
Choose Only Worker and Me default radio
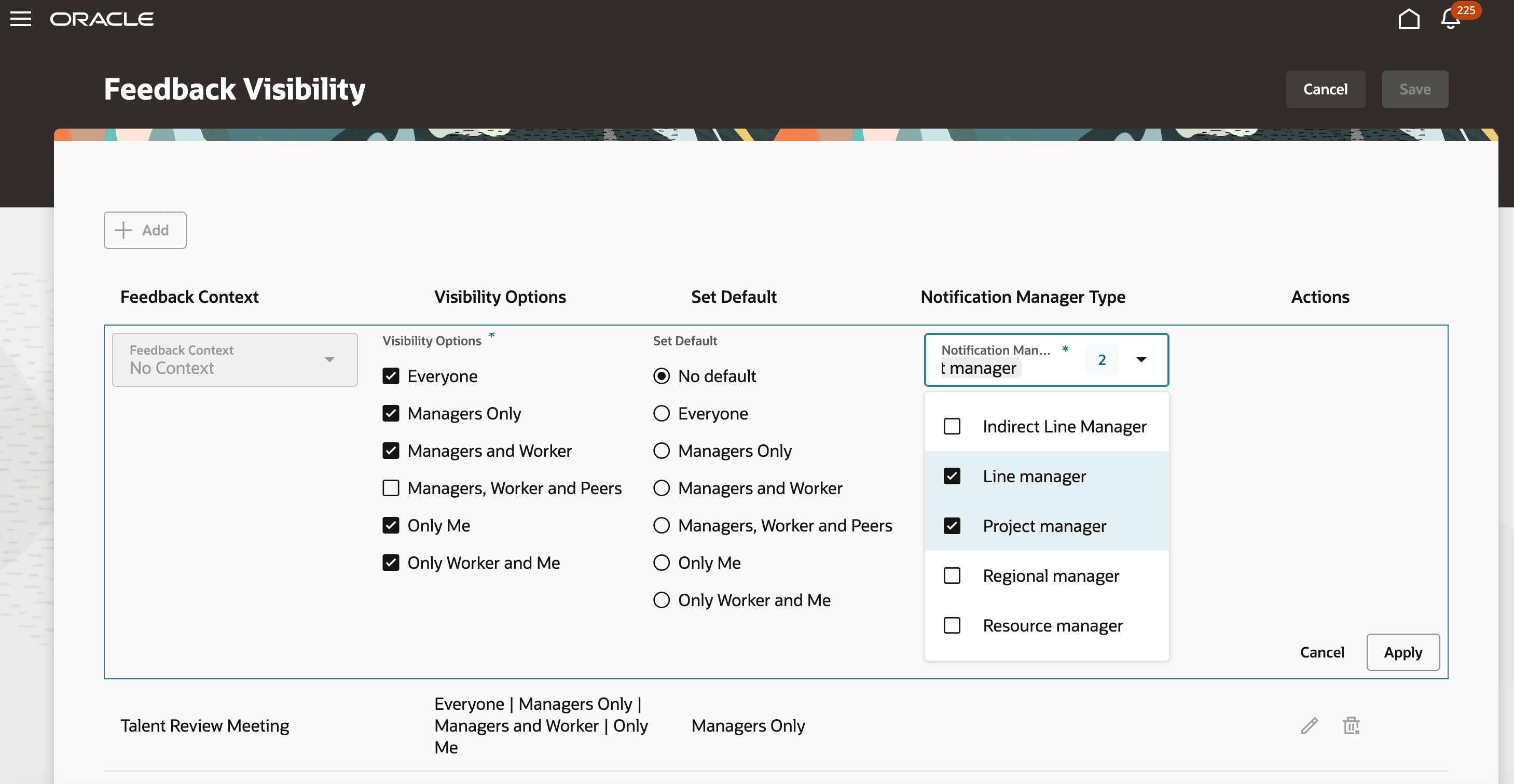(661, 600)
